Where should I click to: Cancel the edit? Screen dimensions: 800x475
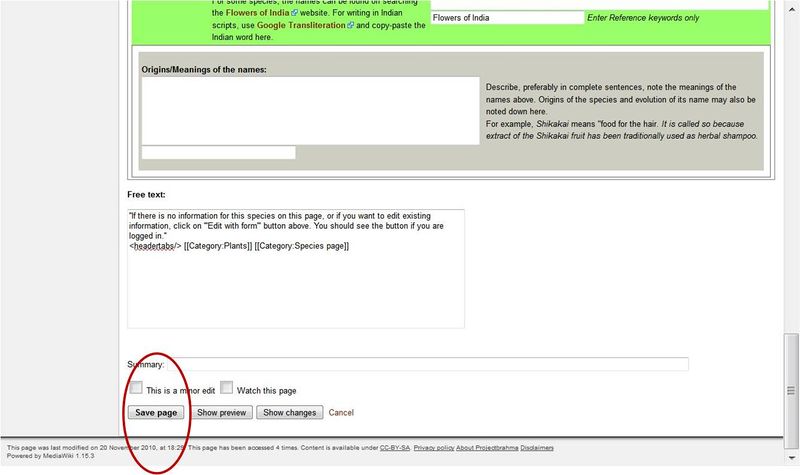(x=341, y=412)
